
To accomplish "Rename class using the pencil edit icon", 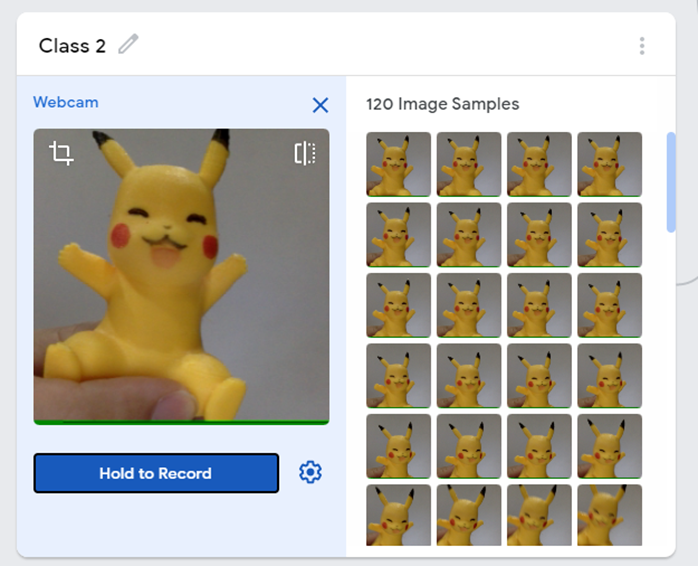I will click(x=128, y=44).
